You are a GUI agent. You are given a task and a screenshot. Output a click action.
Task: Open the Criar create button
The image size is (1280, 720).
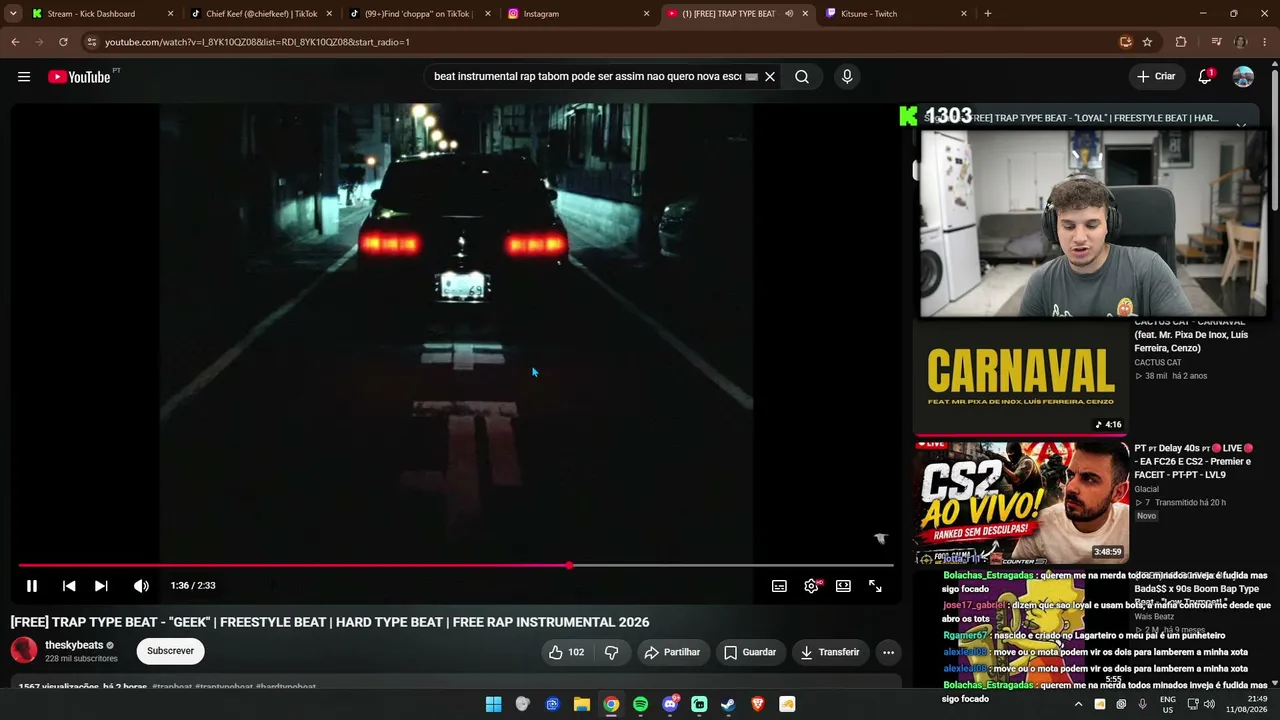(1156, 77)
